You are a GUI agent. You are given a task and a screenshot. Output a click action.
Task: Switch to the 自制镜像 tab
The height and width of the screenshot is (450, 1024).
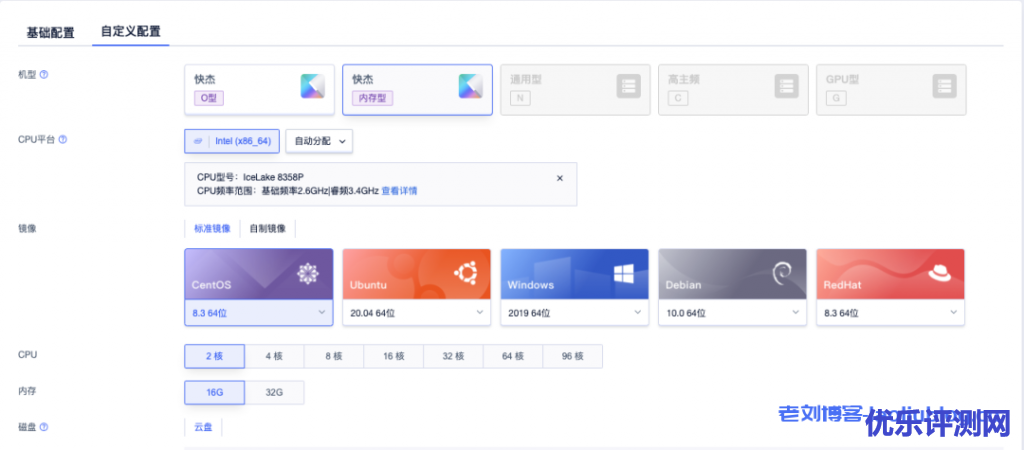267,229
